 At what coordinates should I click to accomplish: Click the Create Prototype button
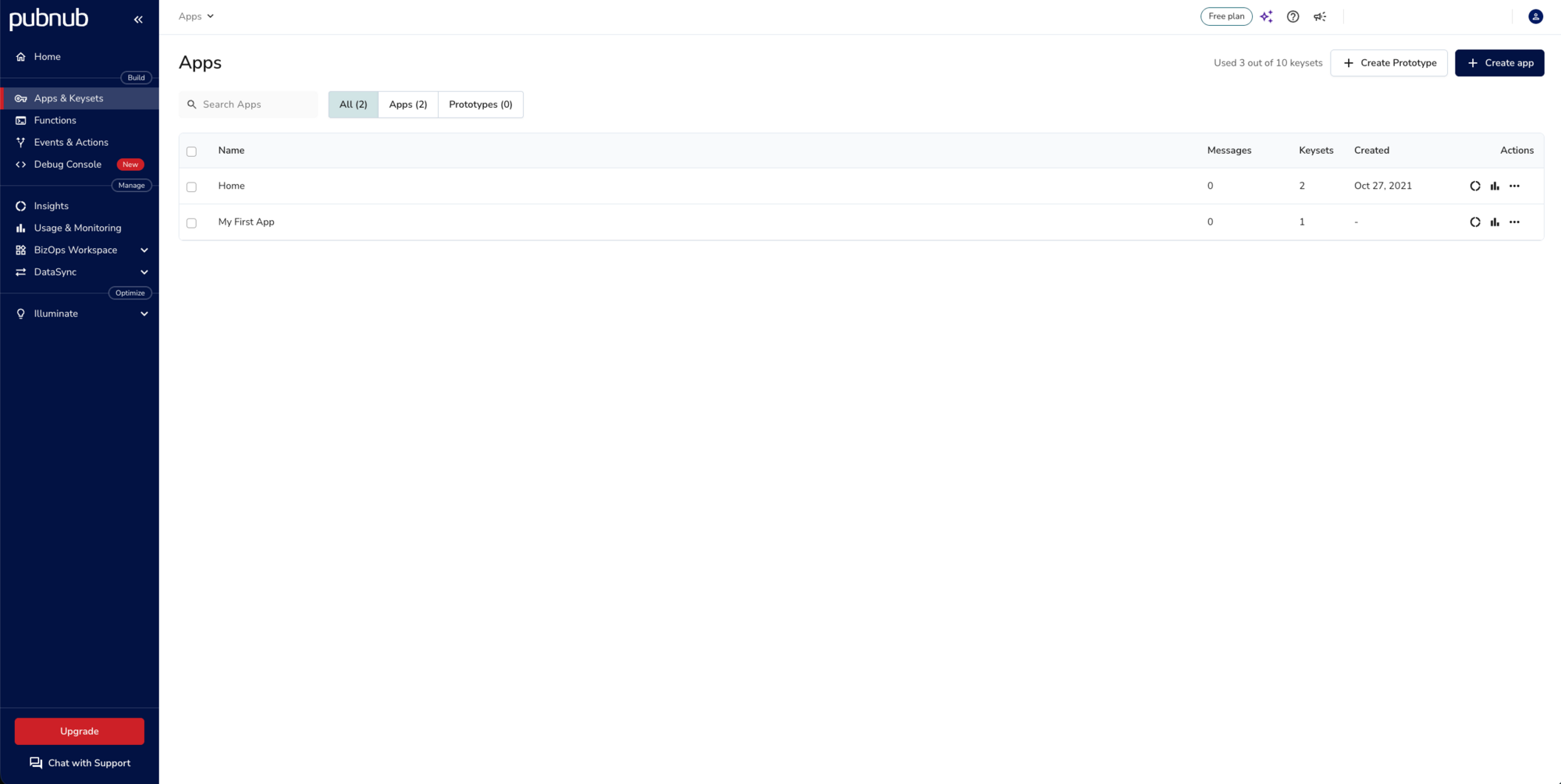coord(1389,63)
